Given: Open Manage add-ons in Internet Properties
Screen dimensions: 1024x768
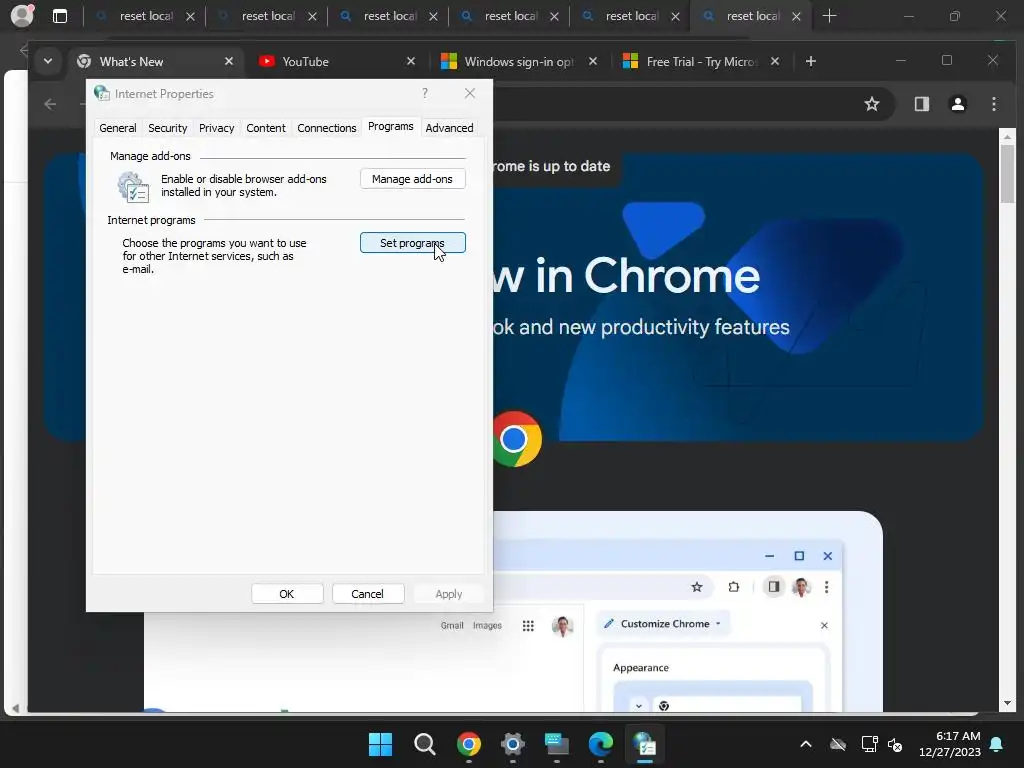Looking at the screenshot, I should [x=413, y=179].
